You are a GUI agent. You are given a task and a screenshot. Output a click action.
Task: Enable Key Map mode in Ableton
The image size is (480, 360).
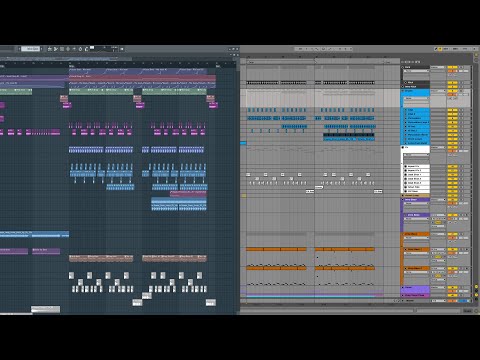point(446,49)
